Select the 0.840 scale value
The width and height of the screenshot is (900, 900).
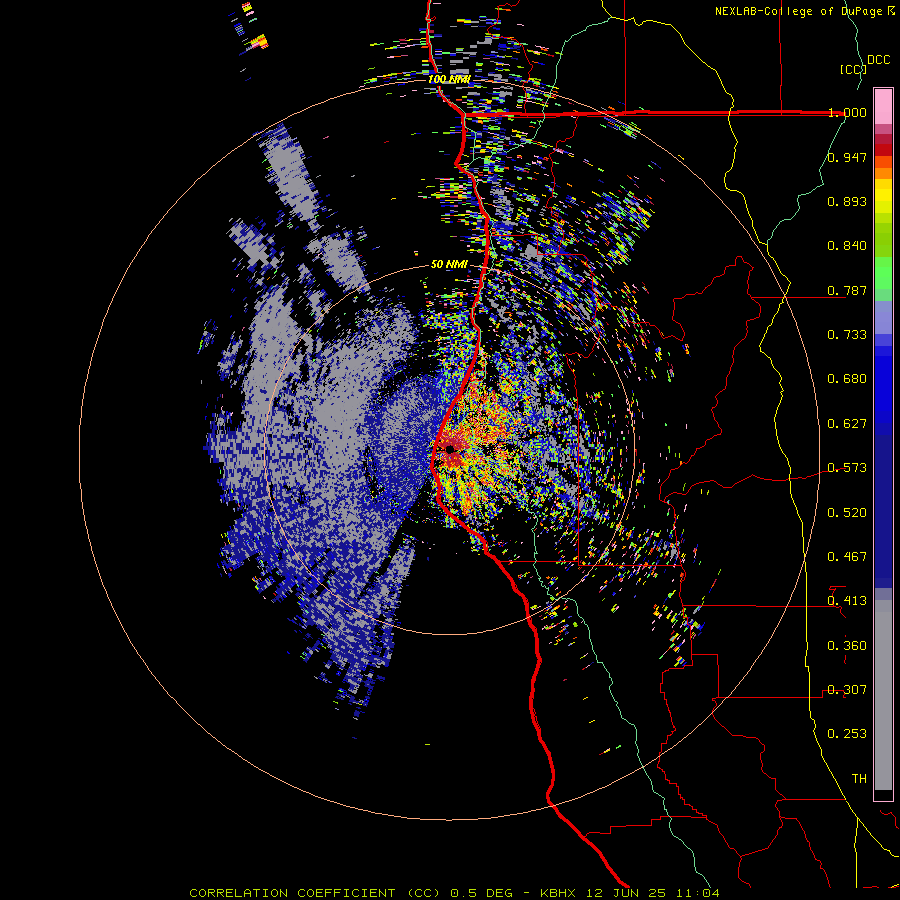tap(847, 246)
